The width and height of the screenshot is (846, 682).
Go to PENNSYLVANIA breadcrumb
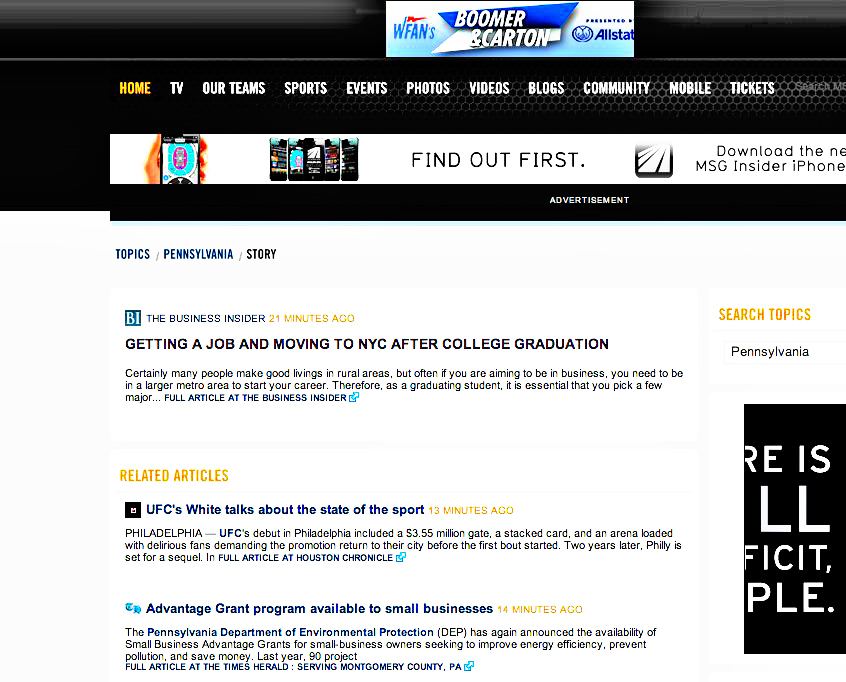(x=198, y=254)
